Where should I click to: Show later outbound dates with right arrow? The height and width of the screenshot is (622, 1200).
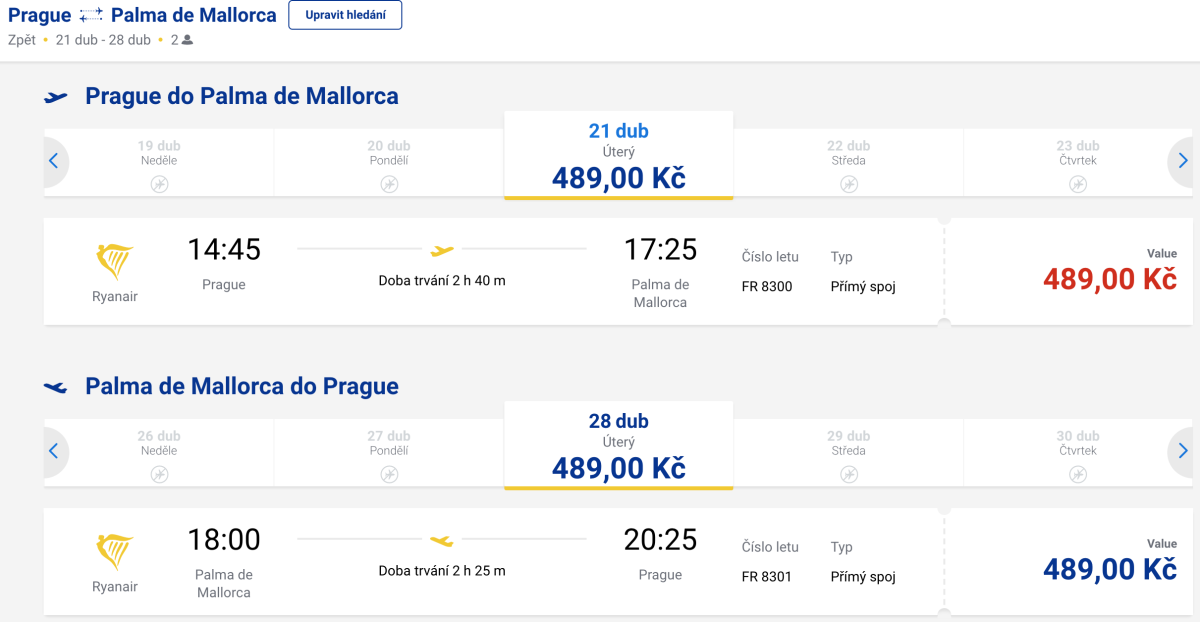click(1183, 160)
